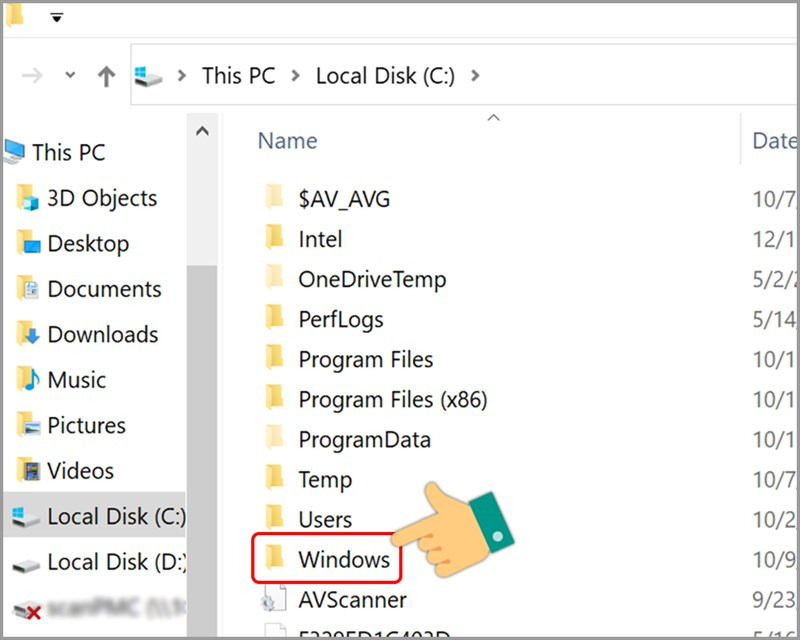The width and height of the screenshot is (800, 640).
Task: Open the Temp folder
Action: click(x=324, y=479)
